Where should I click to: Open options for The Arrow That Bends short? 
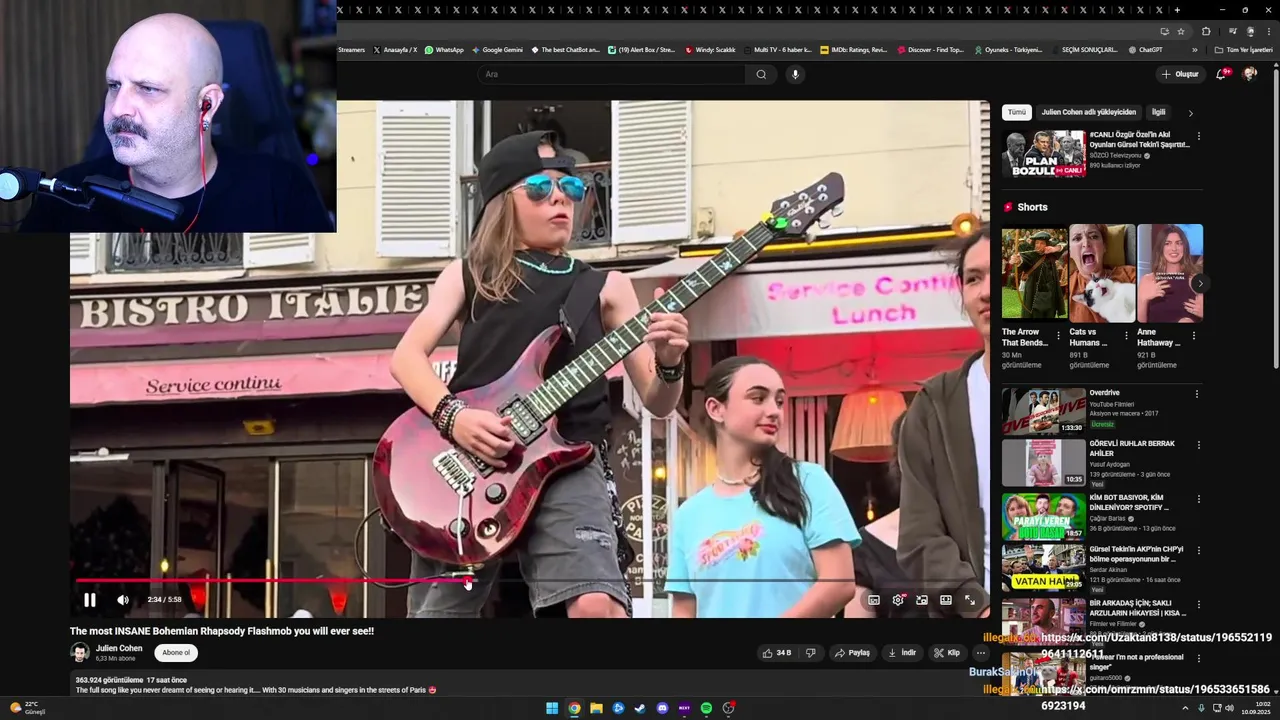(x=1058, y=336)
